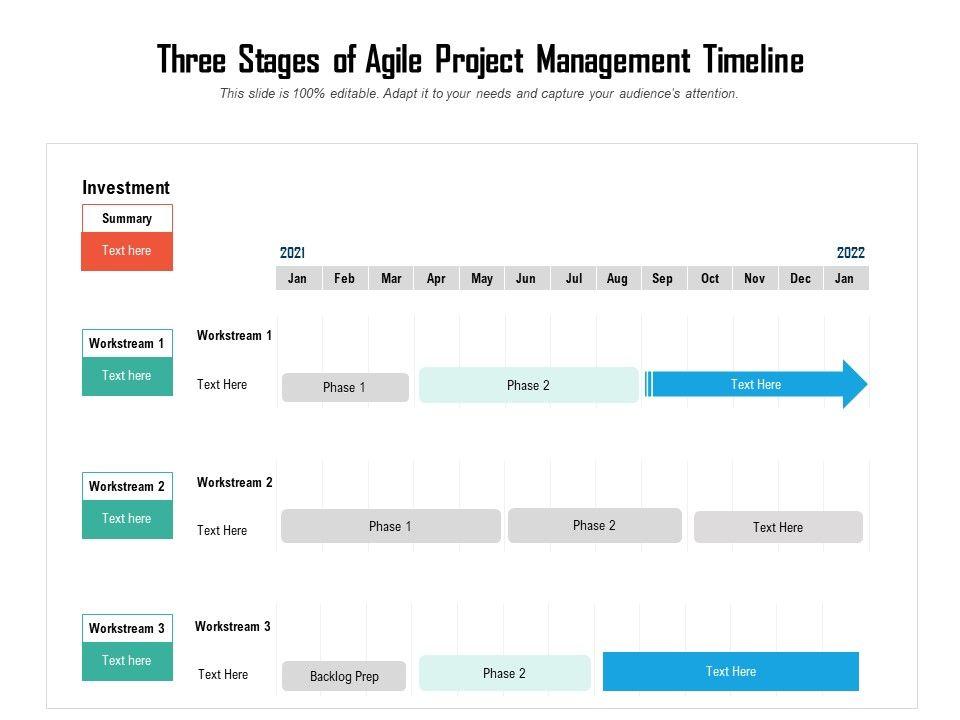Select the Workstream 1 label box

coord(127,343)
